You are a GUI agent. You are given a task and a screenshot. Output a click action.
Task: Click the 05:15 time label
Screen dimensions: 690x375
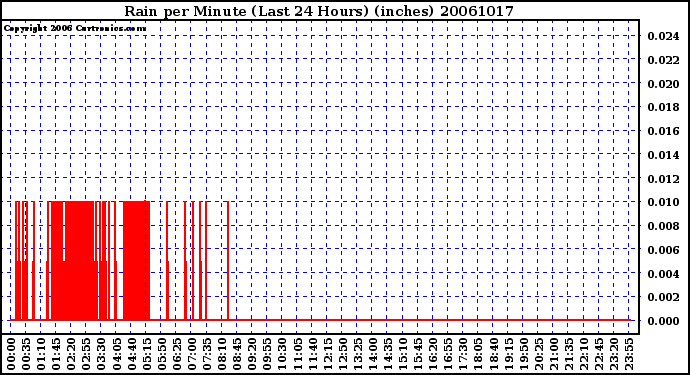pos(147,354)
